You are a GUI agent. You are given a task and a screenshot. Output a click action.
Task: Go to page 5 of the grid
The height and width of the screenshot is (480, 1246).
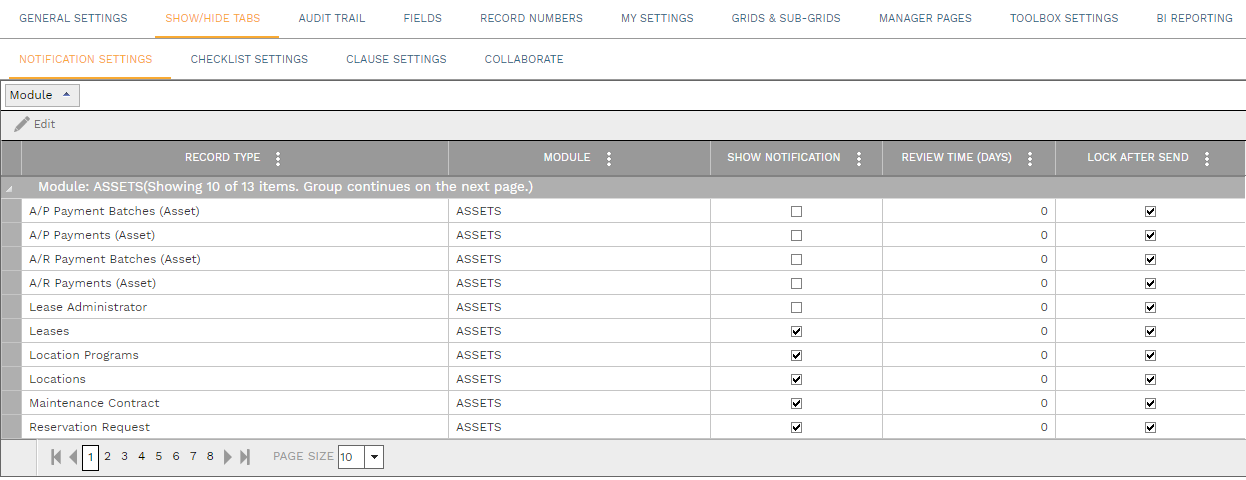tap(158, 456)
